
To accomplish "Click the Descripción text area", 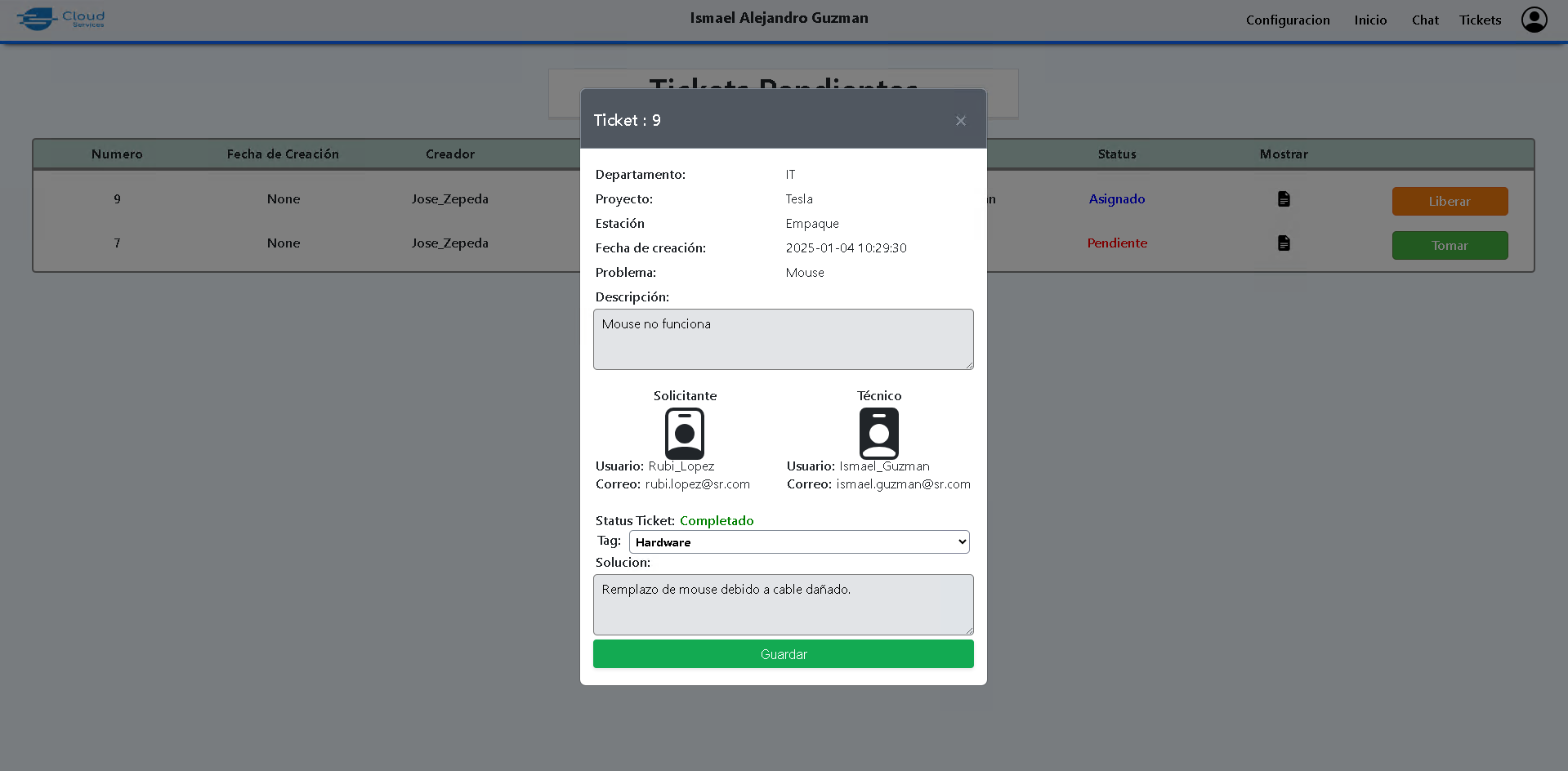I will 783,339.
